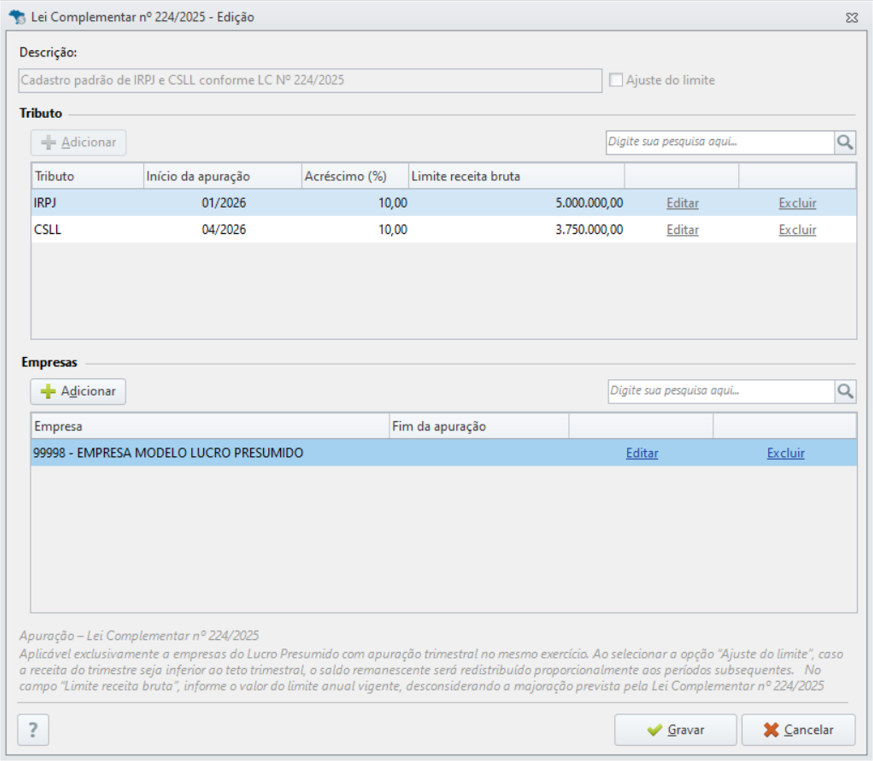Screen dimensions: 873x761
Task: Focus the Tributo search input field
Action: pyautogui.click(x=720, y=143)
